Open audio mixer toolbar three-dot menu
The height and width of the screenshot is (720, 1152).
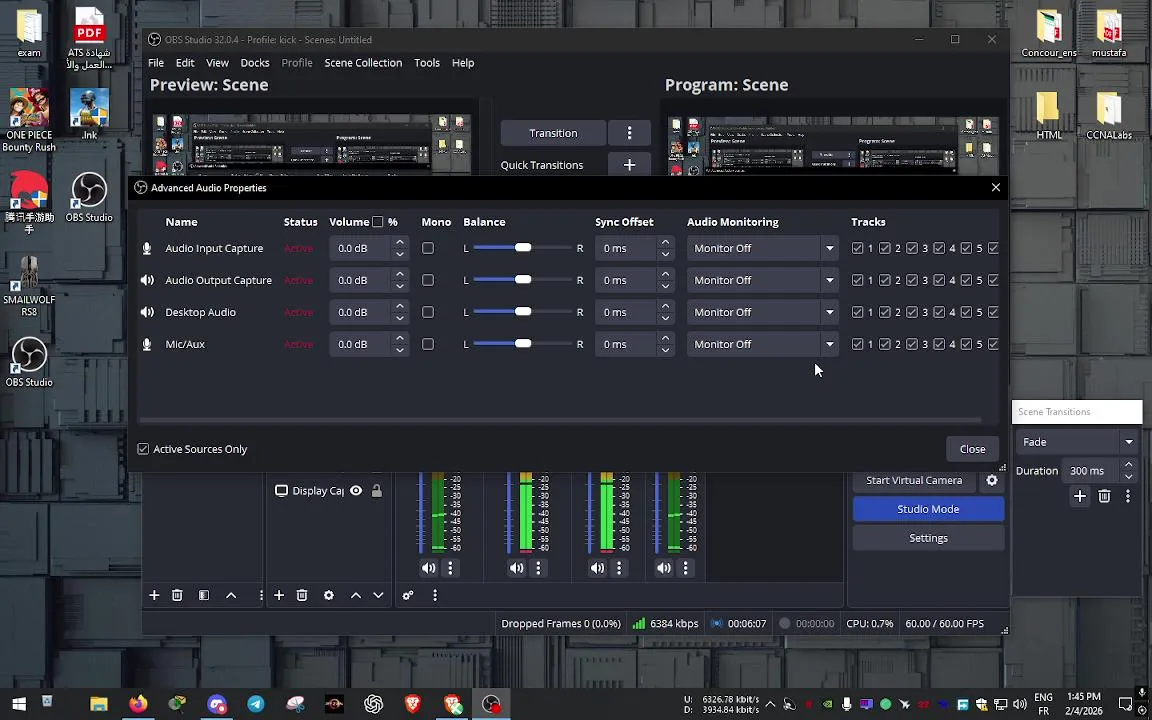(x=435, y=595)
